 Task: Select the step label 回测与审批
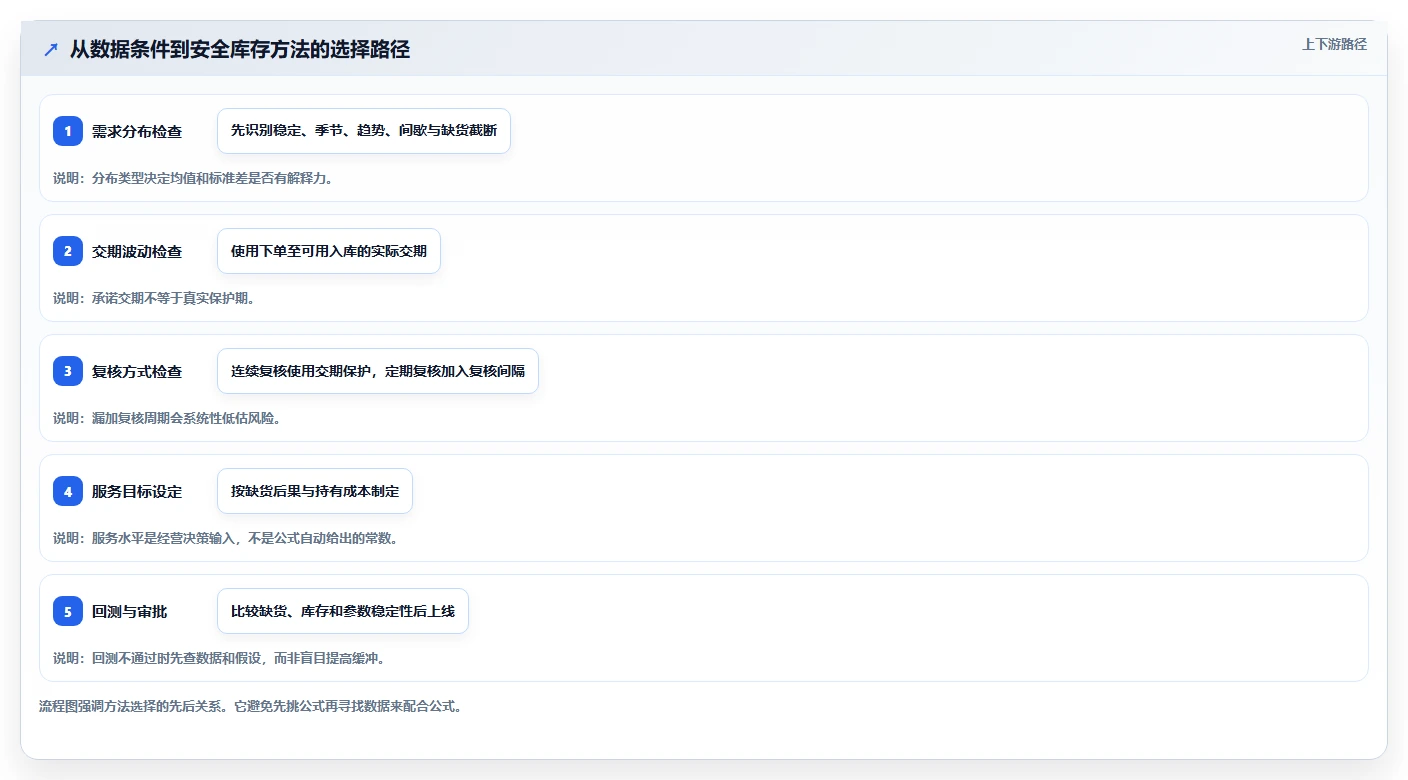(130, 611)
